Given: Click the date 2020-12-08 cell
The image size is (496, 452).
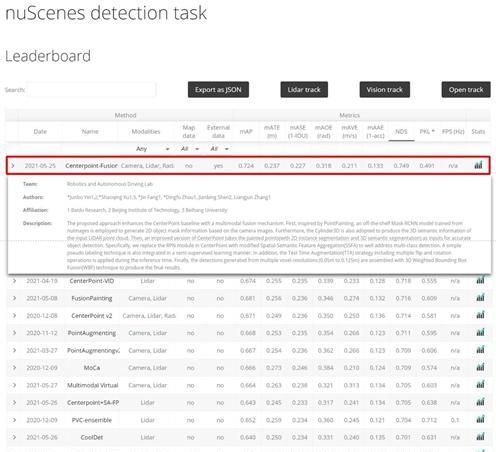Looking at the screenshot, I should 42,316.
